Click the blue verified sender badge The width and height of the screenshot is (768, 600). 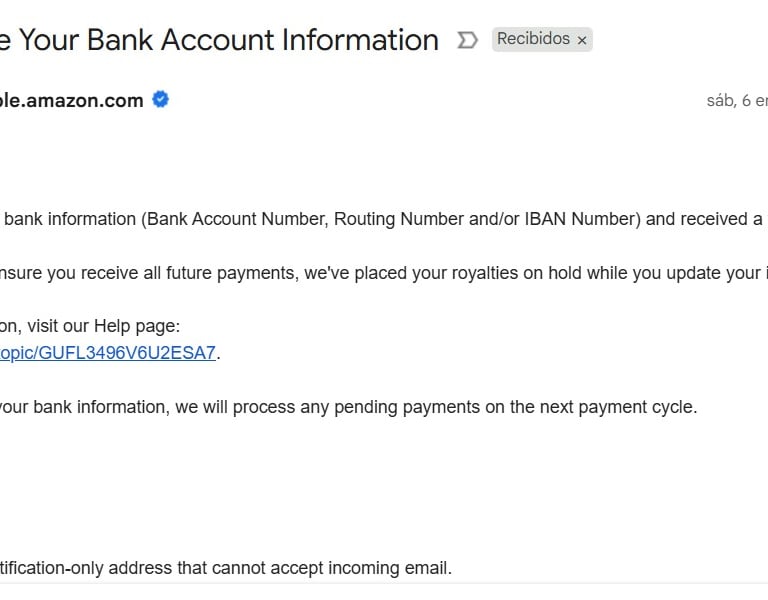pos(160,99)
